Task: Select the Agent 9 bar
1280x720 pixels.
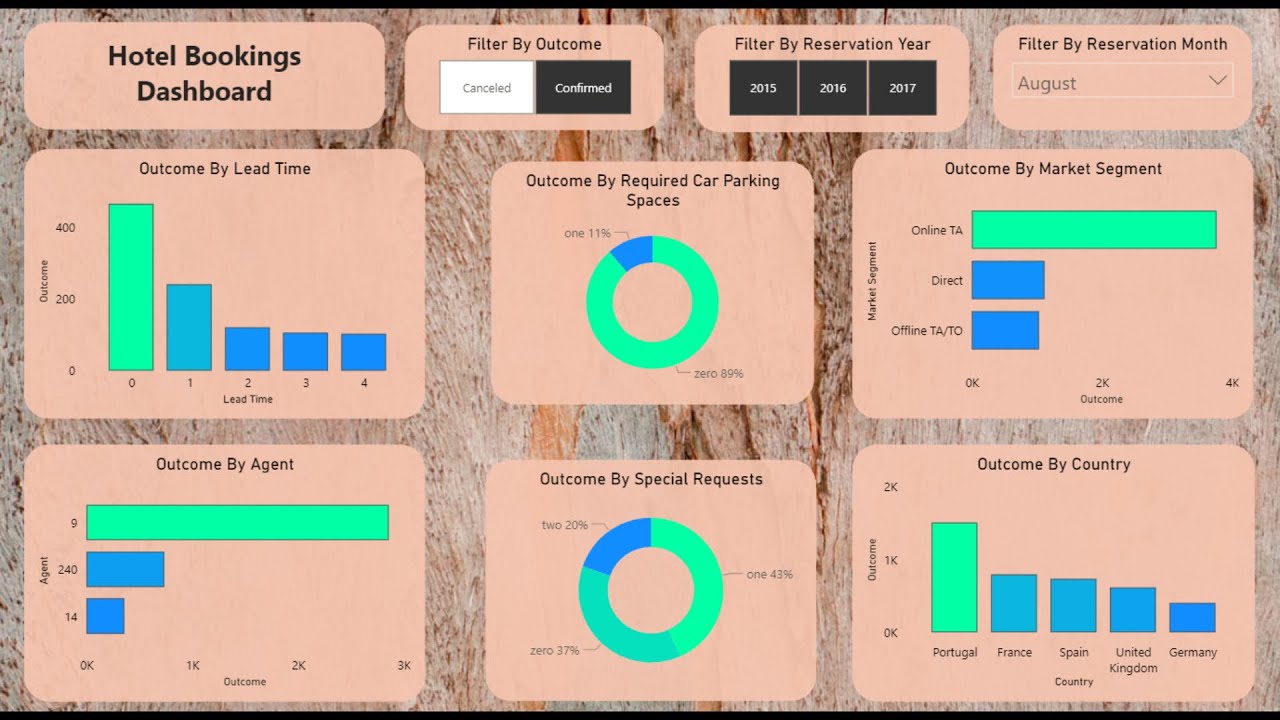Action: coord(237,522)
